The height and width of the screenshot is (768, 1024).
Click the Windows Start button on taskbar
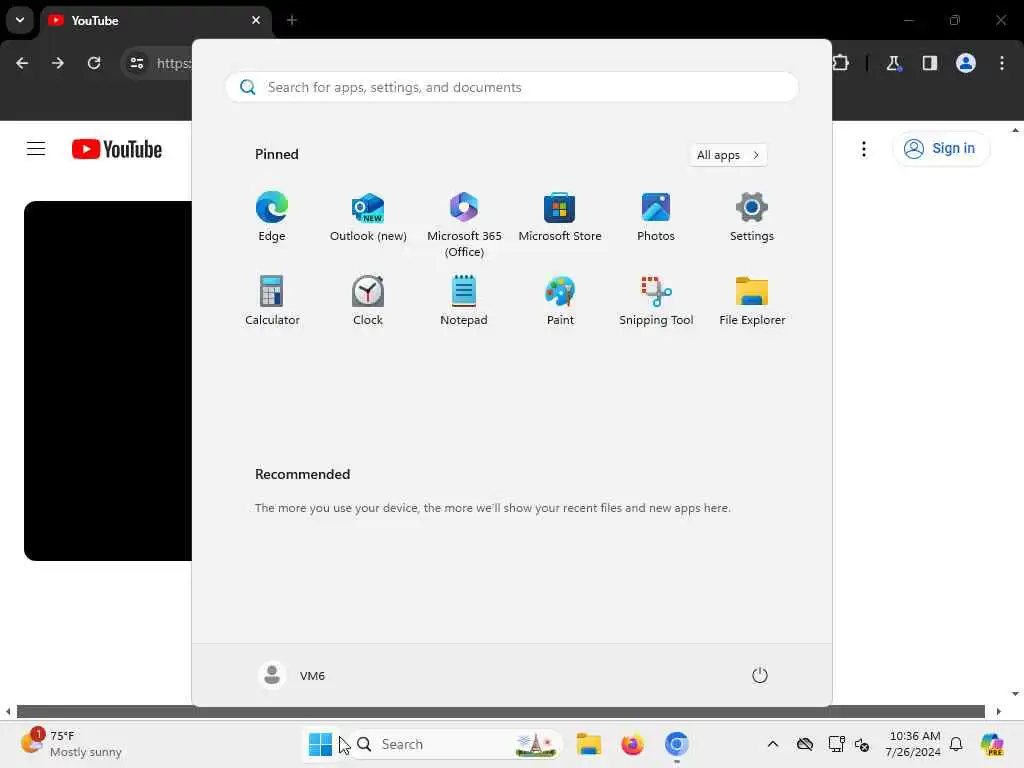click(320, 744)
